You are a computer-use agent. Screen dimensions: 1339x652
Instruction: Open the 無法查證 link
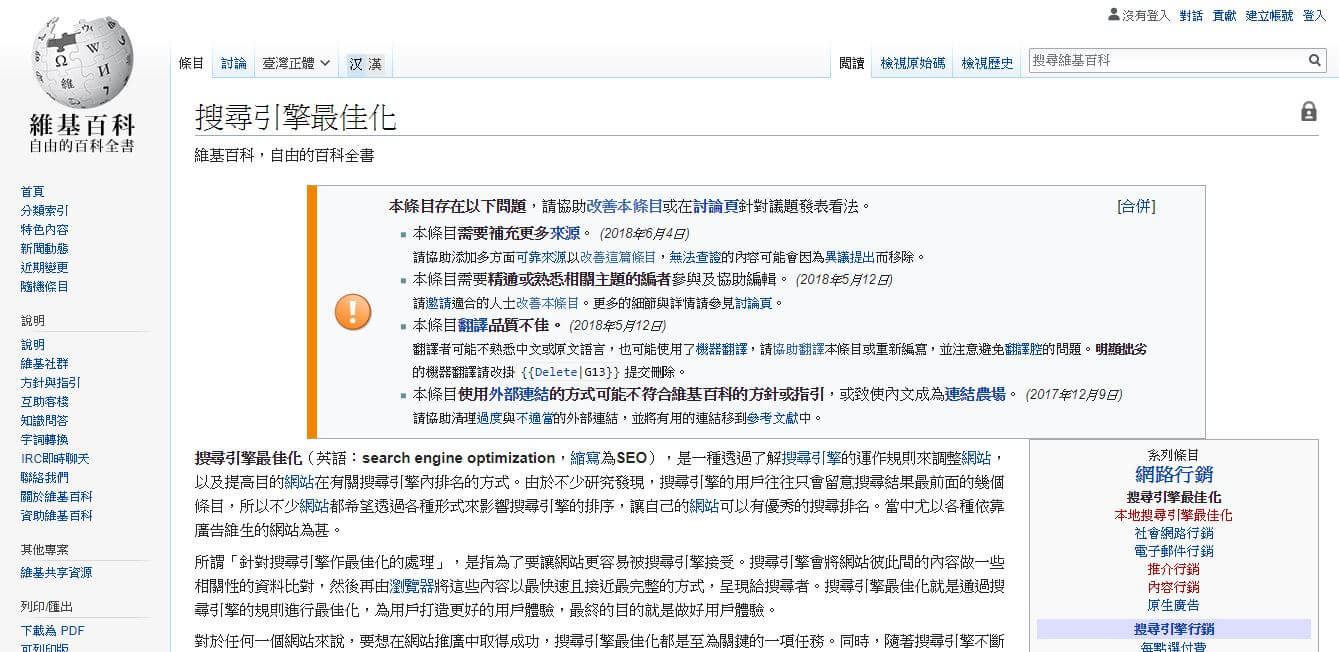click(x=696, y=257)
